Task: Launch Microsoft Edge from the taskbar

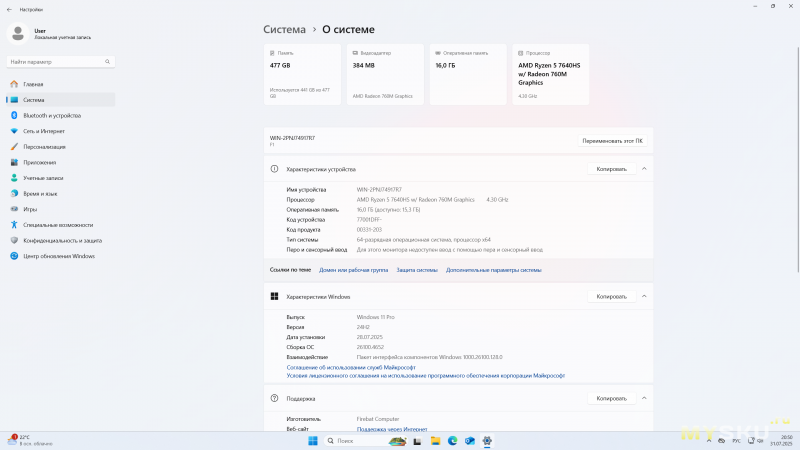Action: click(x=453, y=441)
